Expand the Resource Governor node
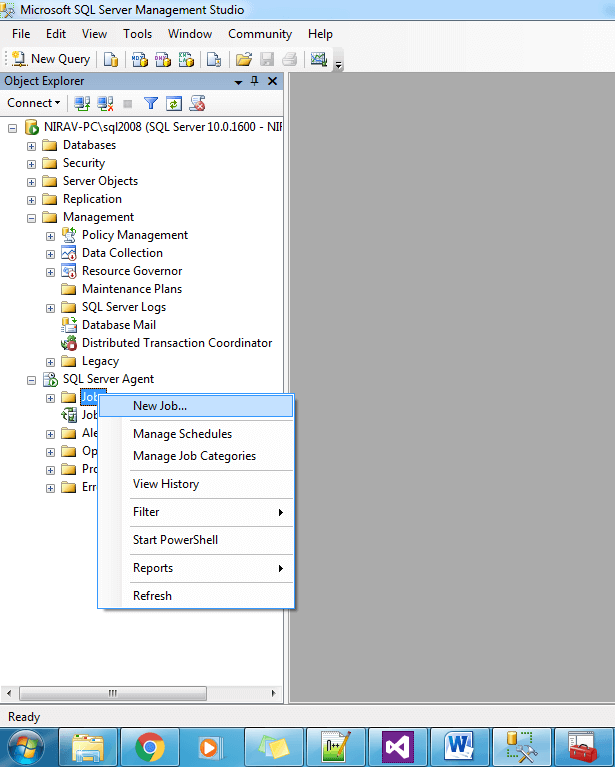Image resolution: width=615 pixels, height=768 pixels. point(50,272)
